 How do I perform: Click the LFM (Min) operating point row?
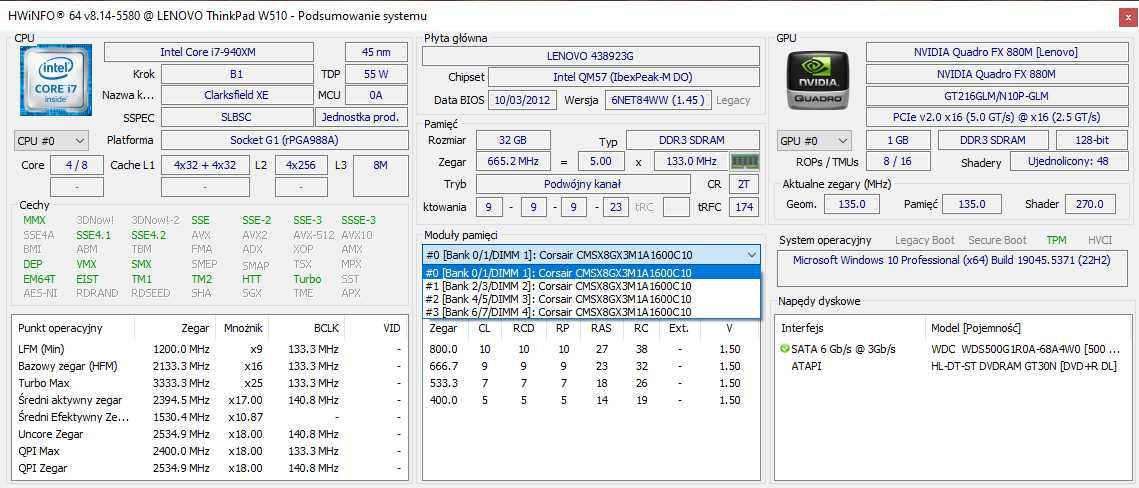(x=209, y=349)
